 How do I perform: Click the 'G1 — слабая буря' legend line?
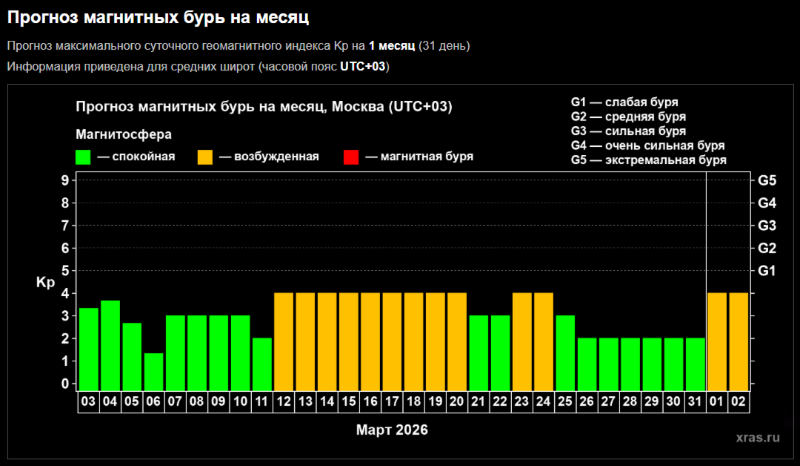(624, 102)
